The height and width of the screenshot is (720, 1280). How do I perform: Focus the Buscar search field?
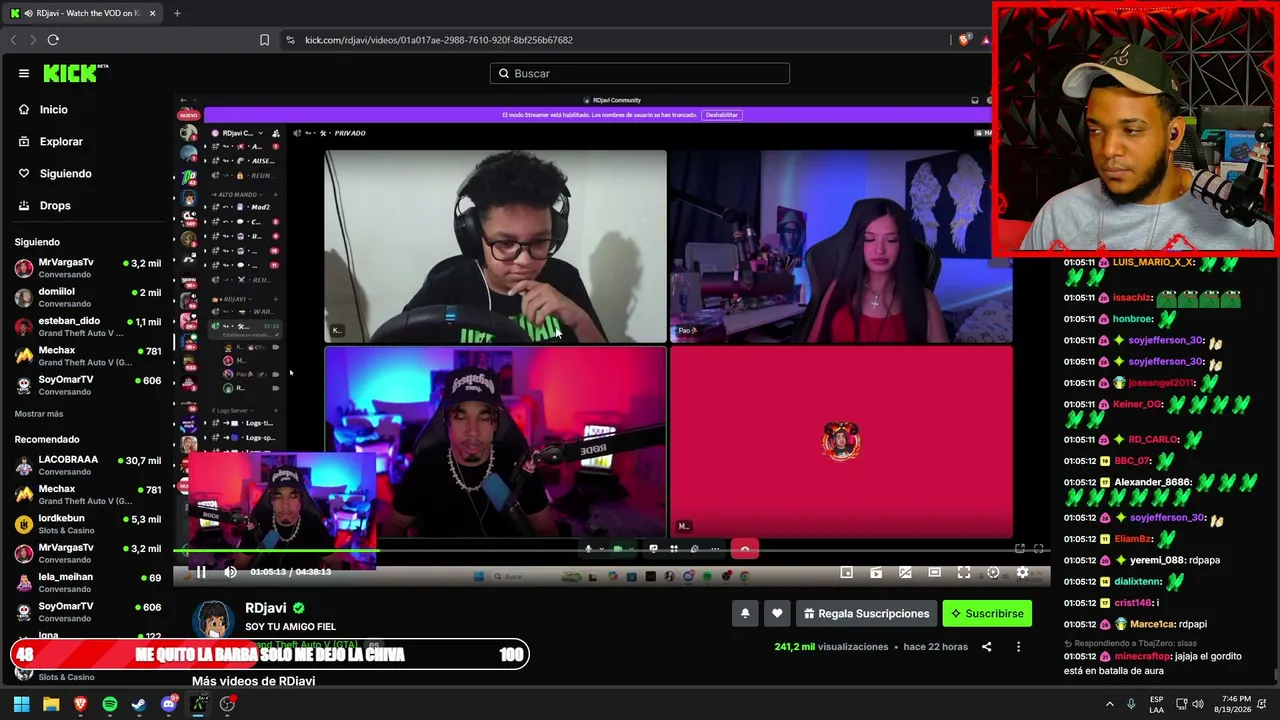640,73
